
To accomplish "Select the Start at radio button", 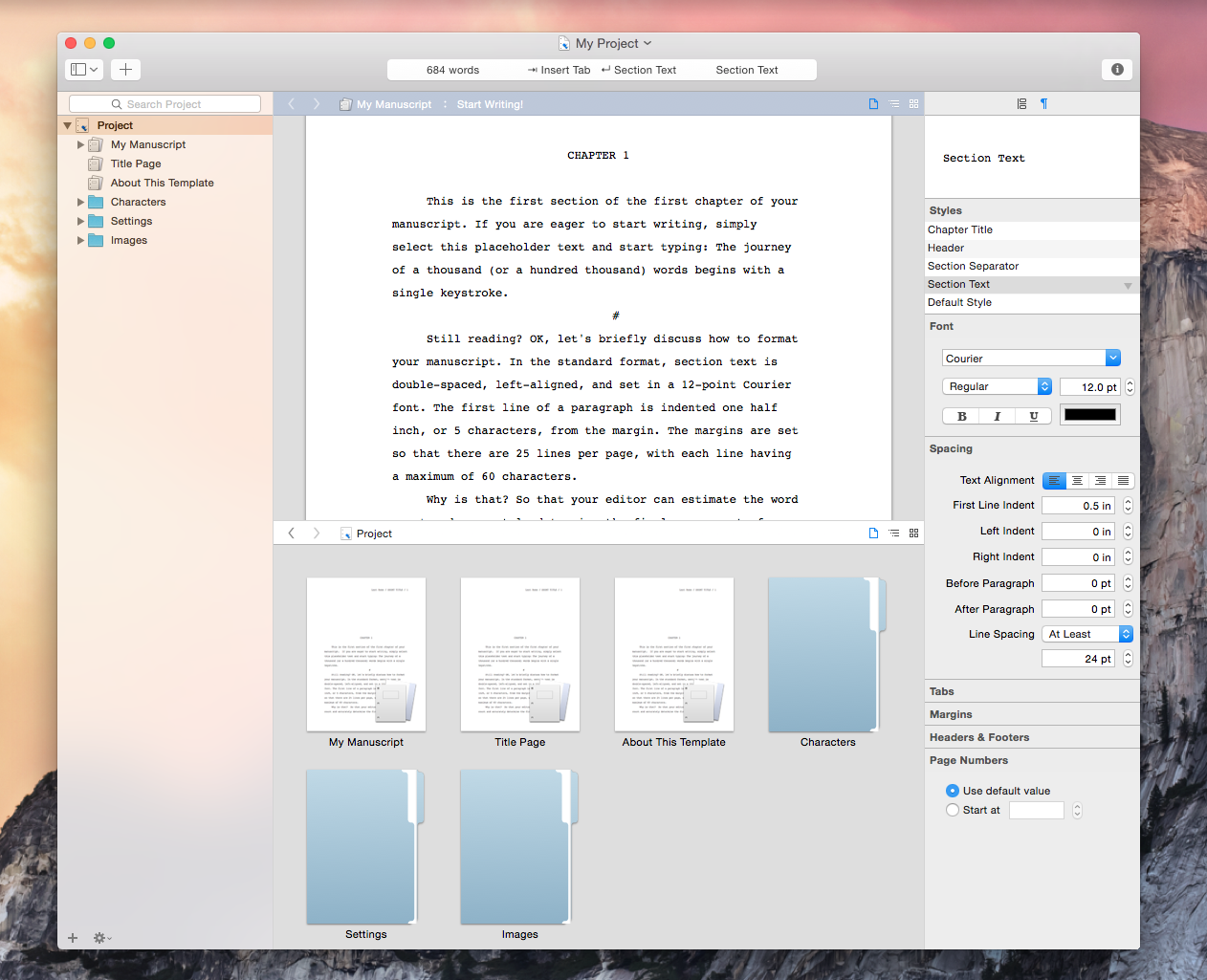I will (x=953, y=810).
